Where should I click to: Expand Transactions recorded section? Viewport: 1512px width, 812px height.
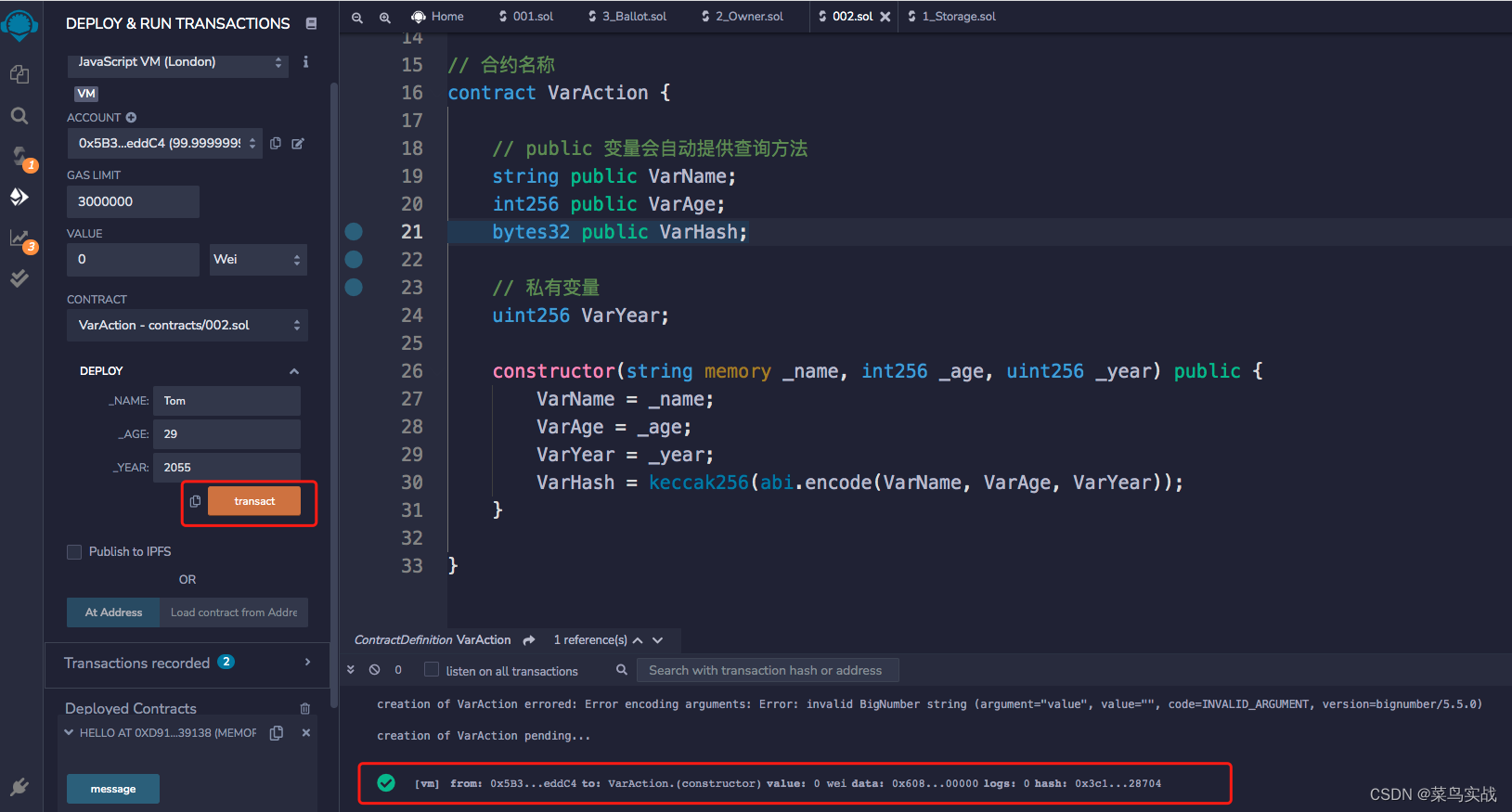tap(307, 663)
